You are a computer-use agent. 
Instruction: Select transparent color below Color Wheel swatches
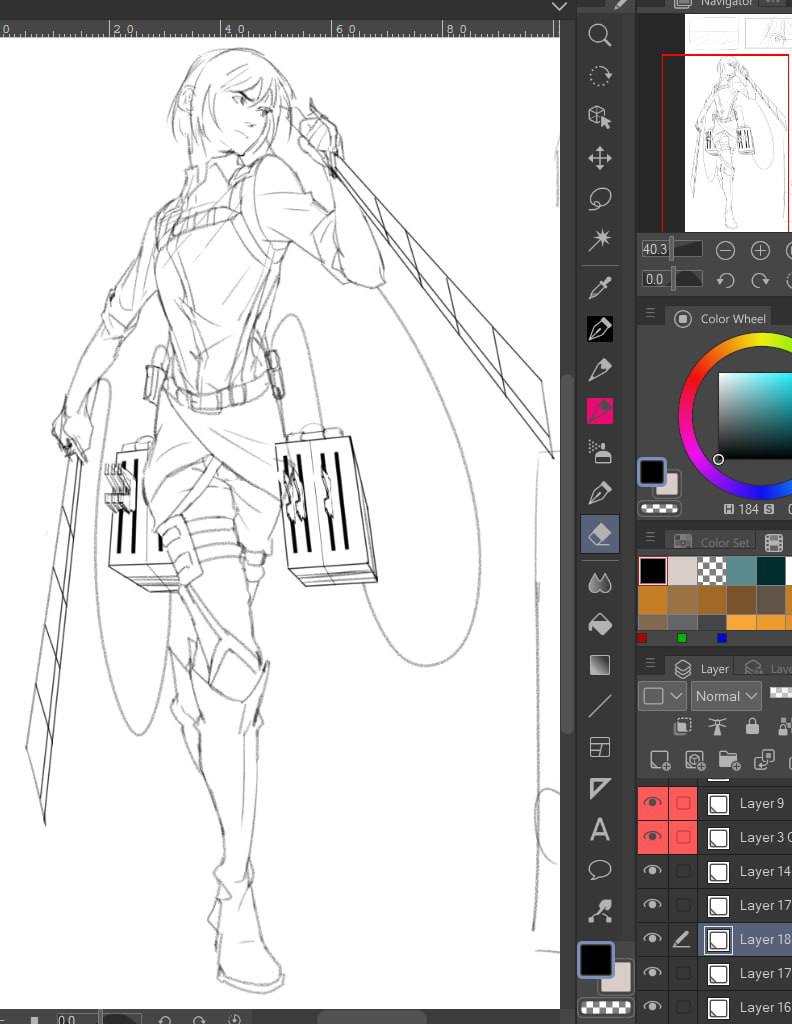tap(659, 509)
